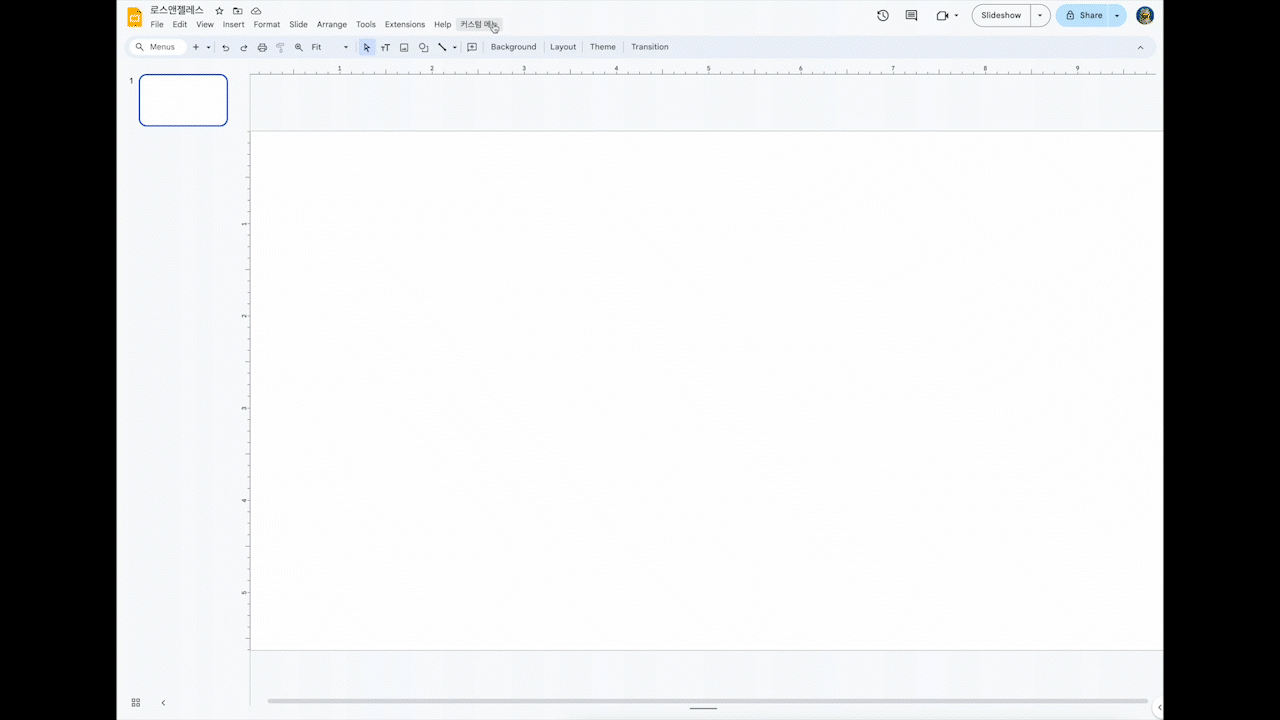This screenshot has height=720, width=1280.
Task: Click the insert image icon
Action: pos(404,47)
